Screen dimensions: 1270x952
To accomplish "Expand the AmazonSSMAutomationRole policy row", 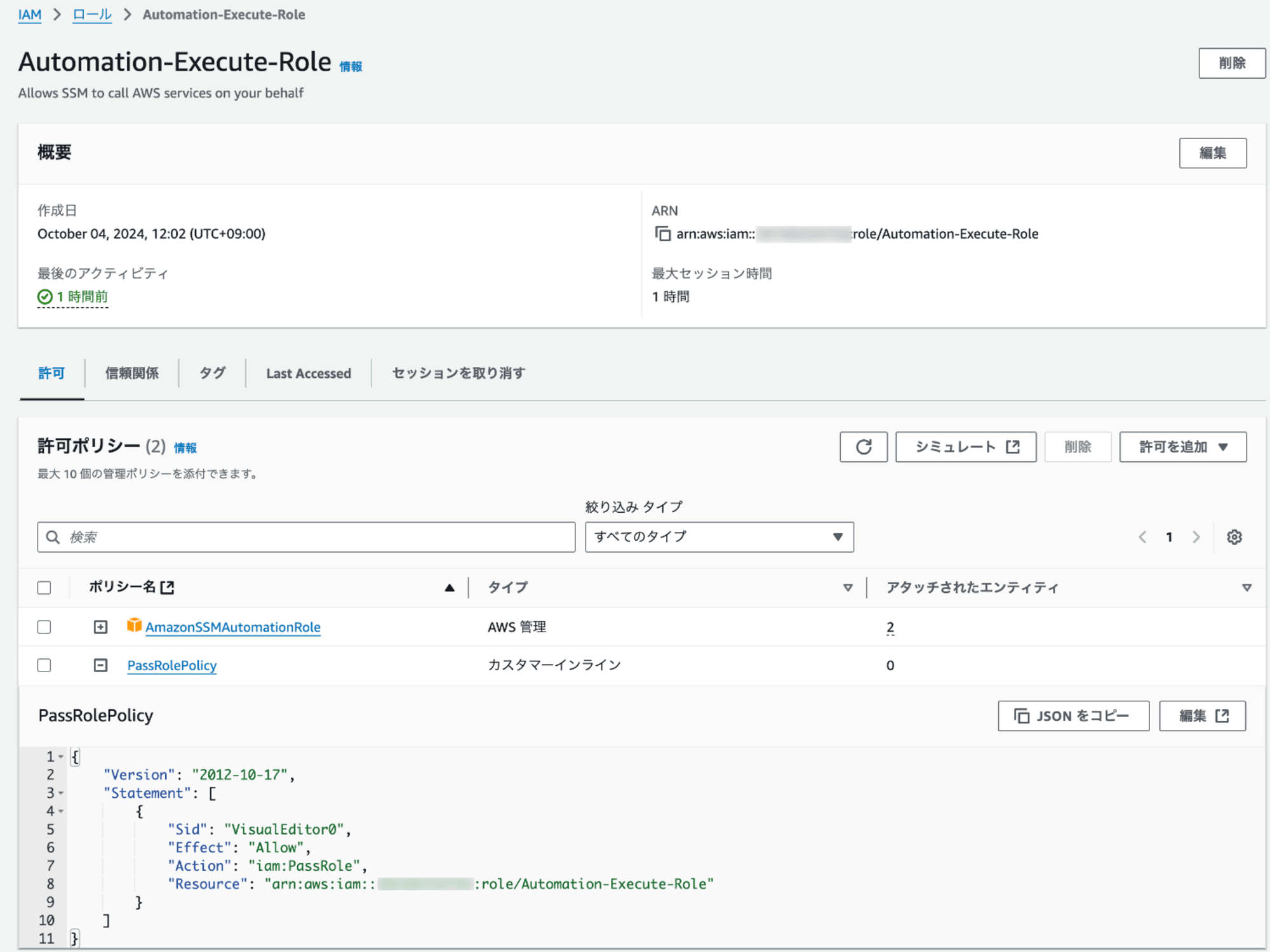I will click(x=100, y=627).
